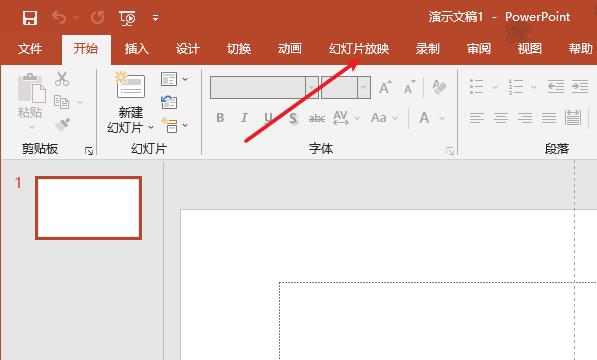Image resolution: width=597 pixels, height=360 pixels.
Task: Click the Save icon in quick access toolbar
Action: point(30,18)
